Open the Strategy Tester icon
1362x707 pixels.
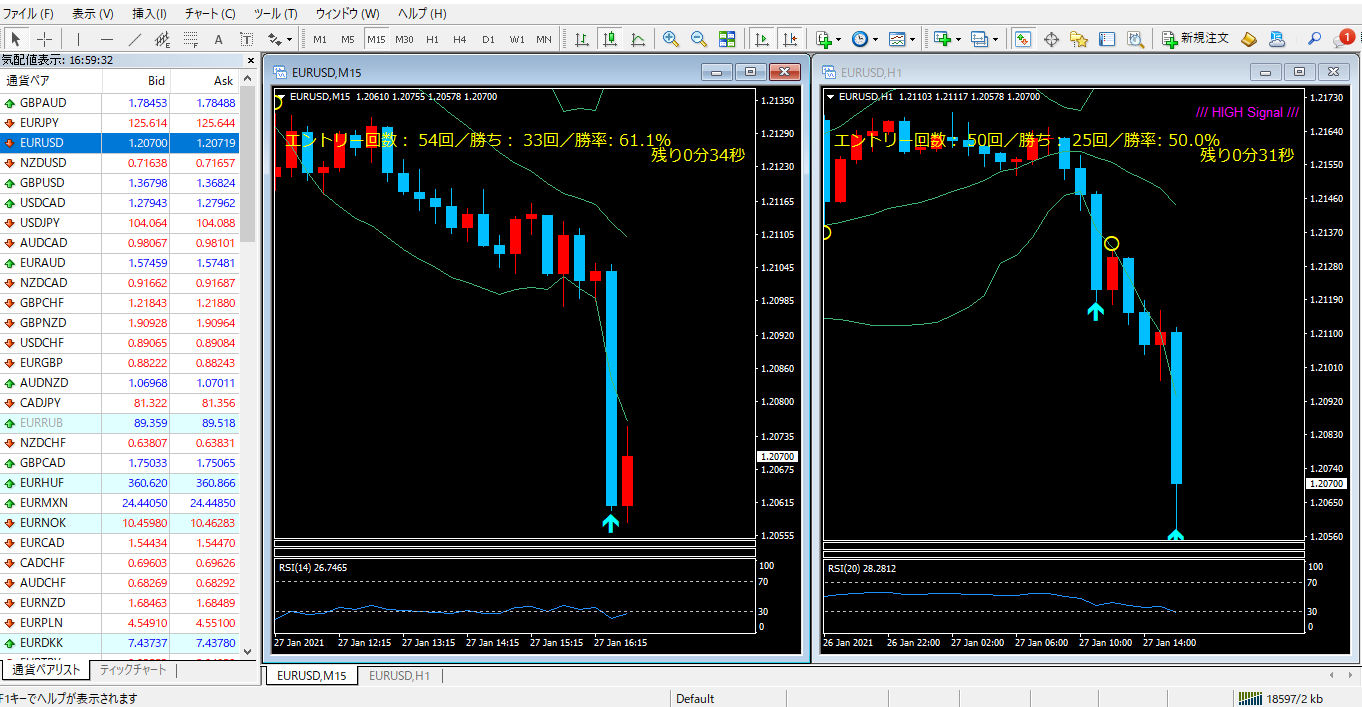[x=1135, y=39]
